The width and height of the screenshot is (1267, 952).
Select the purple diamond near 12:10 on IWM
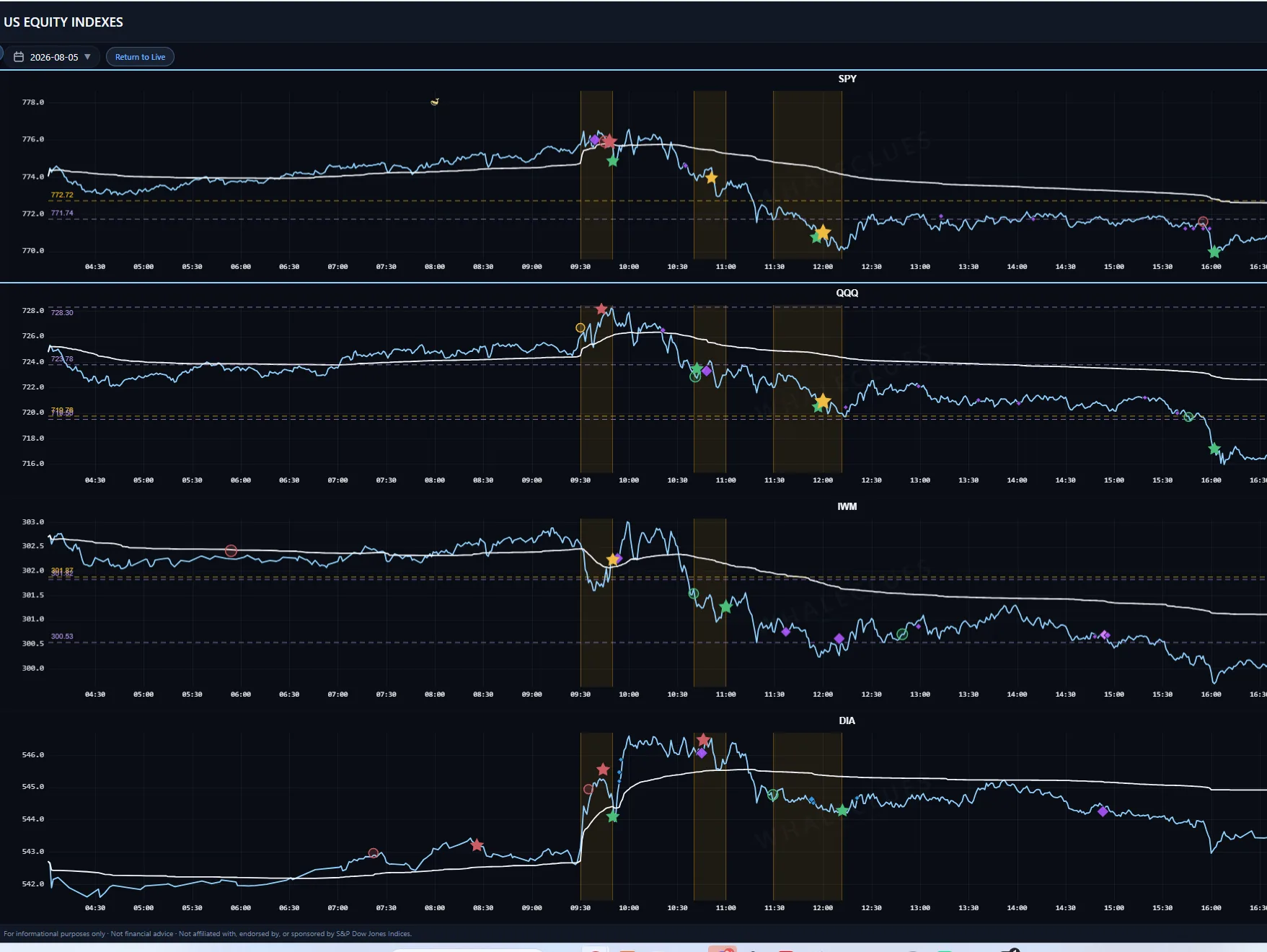(839, 638)
